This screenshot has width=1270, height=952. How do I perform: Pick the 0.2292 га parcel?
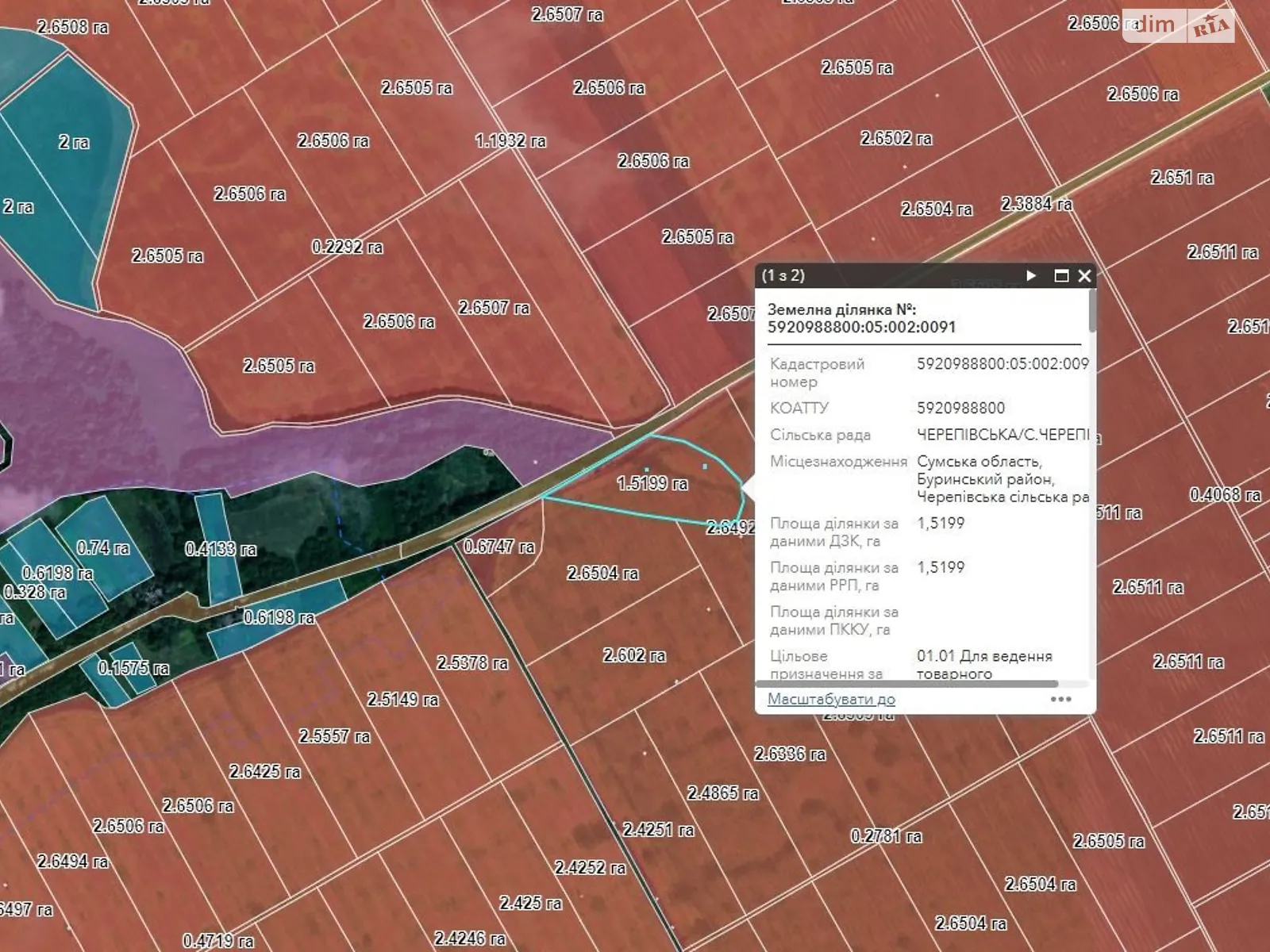[347, 247]
